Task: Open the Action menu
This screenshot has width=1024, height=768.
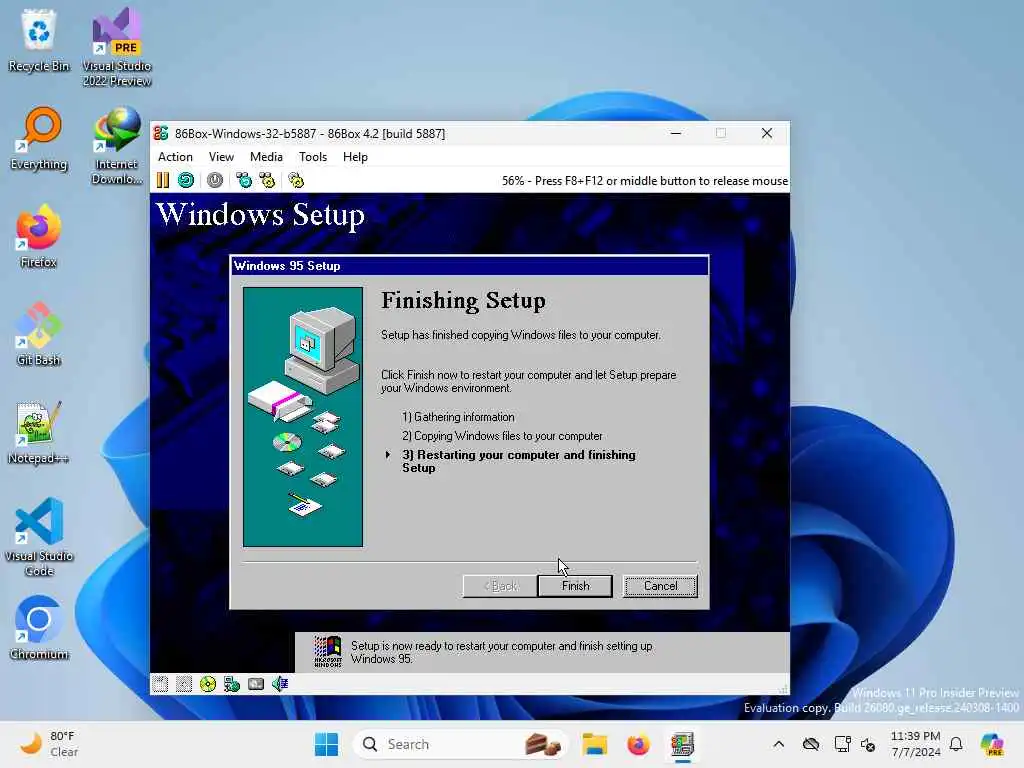Action: tap(175, 157)
